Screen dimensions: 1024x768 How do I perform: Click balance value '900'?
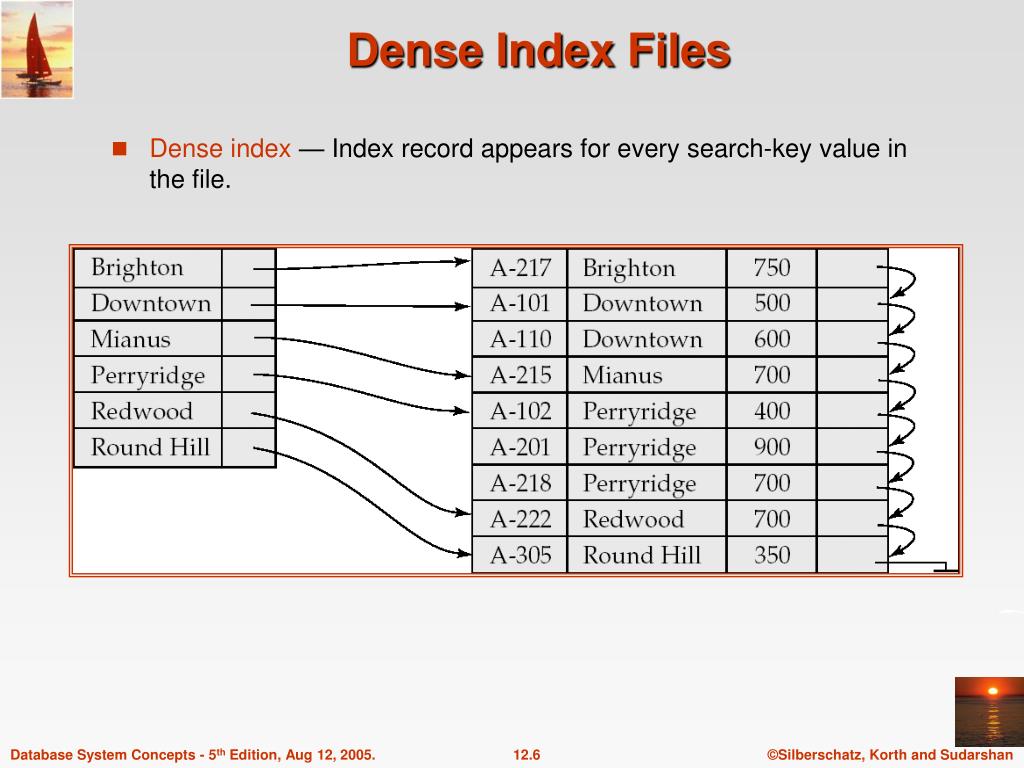coord(772,447)
